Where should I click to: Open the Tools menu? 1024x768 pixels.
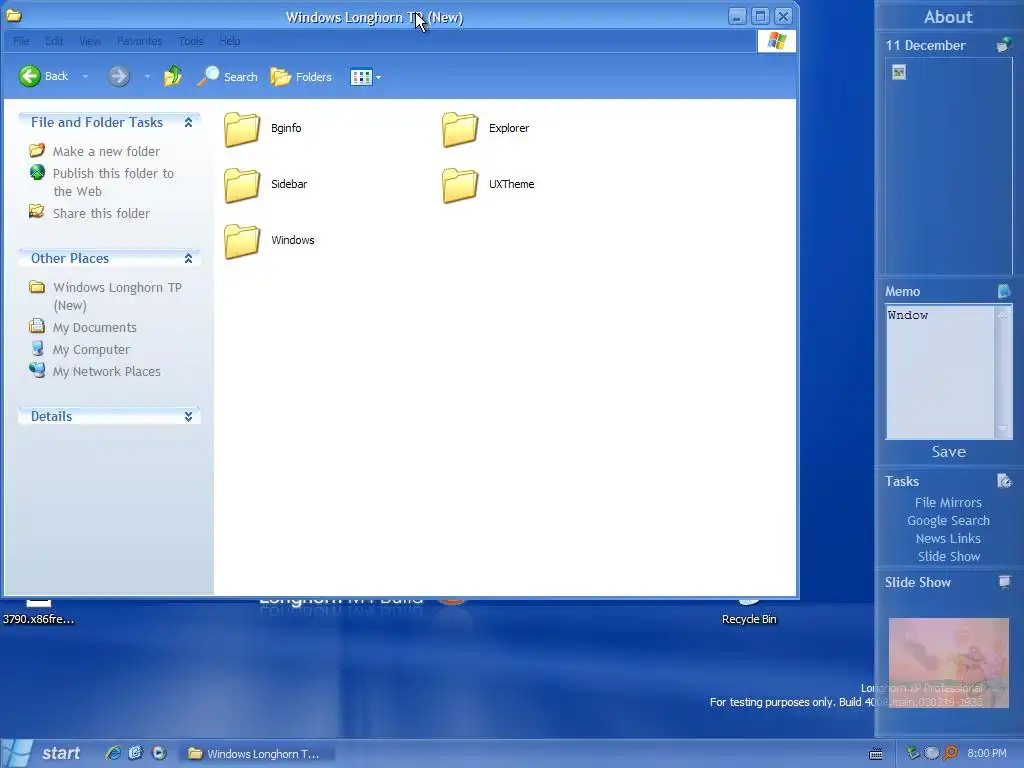pyautogui.click(x=191, y=41)
